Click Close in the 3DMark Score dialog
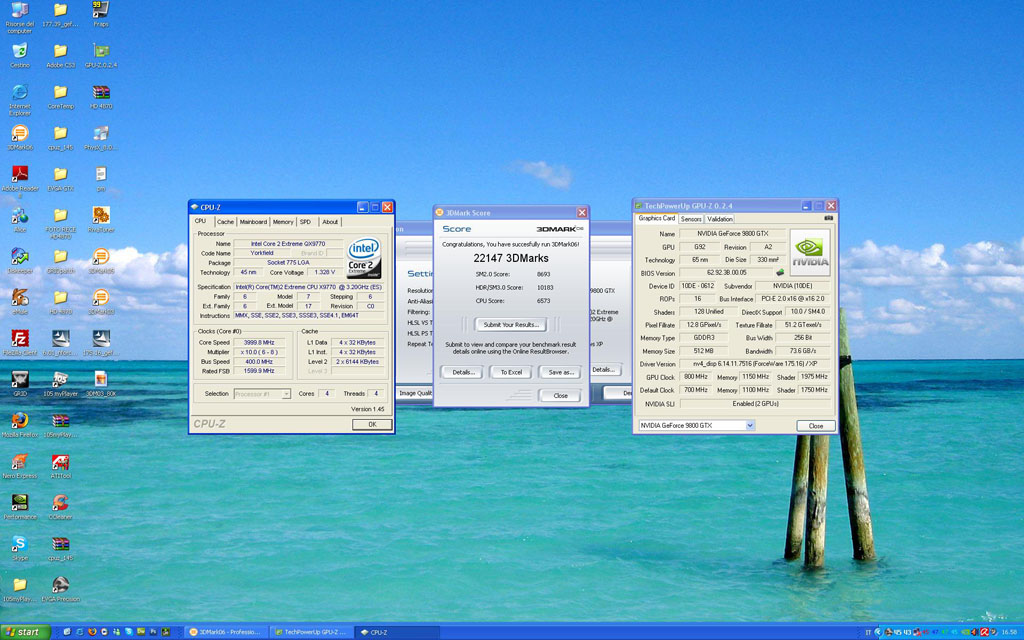This screenshot has height=640, width=1024. (x=560, y=396)
